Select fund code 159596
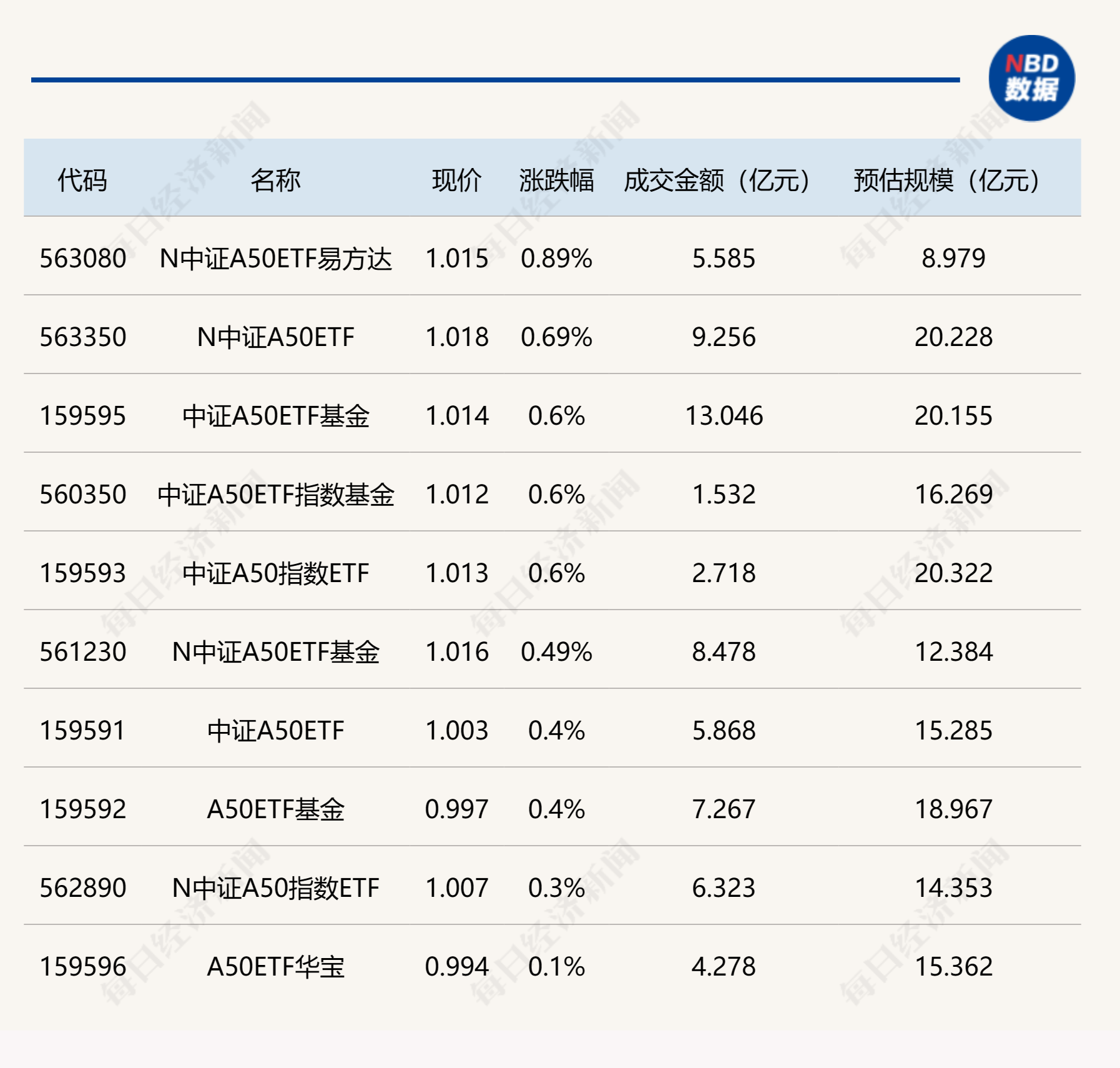1120x1068 pixels. [82, 967]
